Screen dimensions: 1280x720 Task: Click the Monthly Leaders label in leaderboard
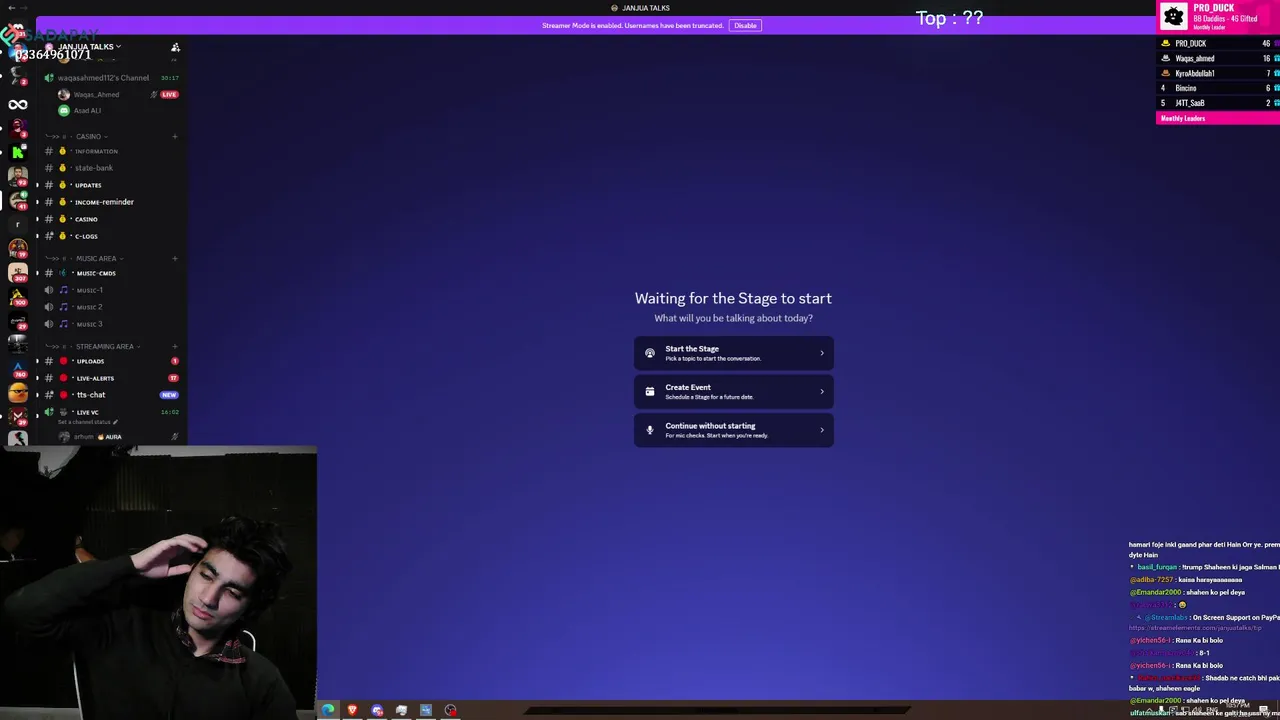click(1183, 118)
